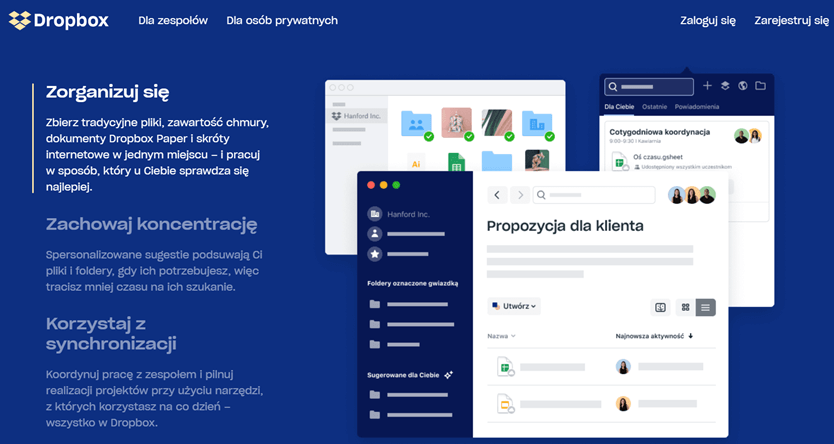
Task: Sort by Najnowsza aktywność column
Action: (655, 336)
